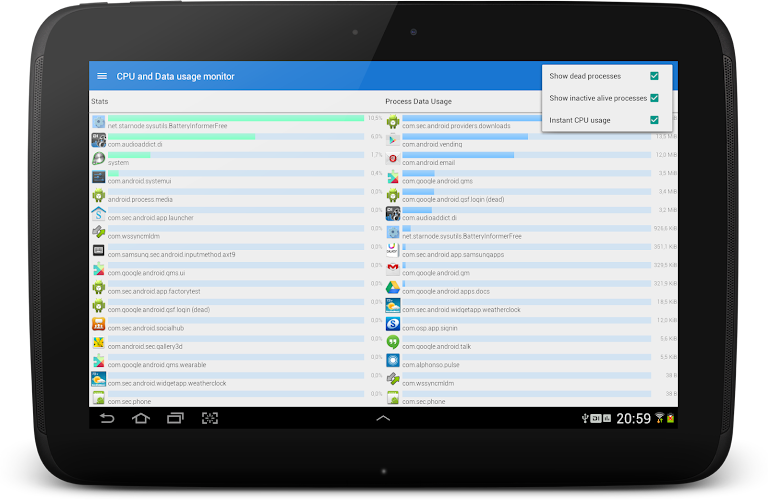This screenshot has width=768, height=500.
Task: Click the USB icon in status bar
Action: (x=584, y=418)
